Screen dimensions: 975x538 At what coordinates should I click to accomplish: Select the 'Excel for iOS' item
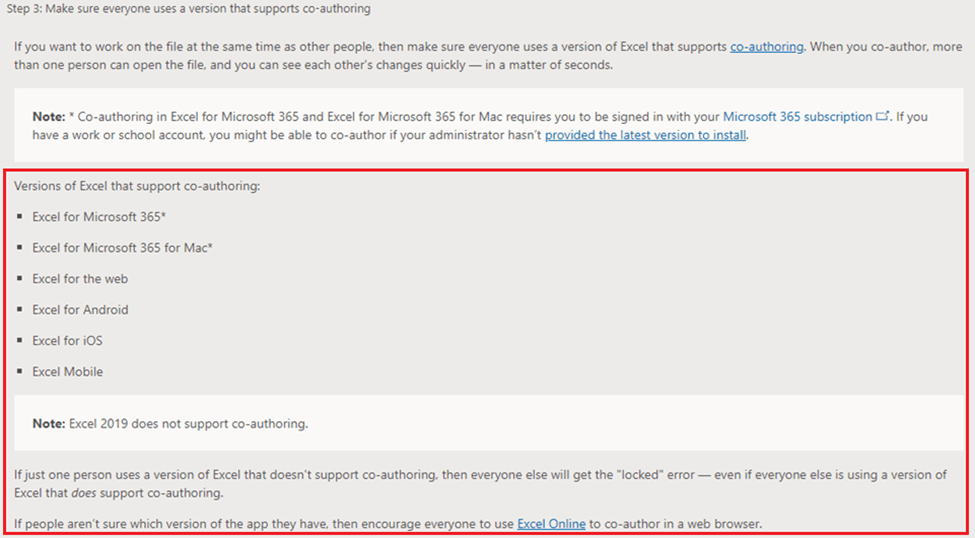click(67, 341)
